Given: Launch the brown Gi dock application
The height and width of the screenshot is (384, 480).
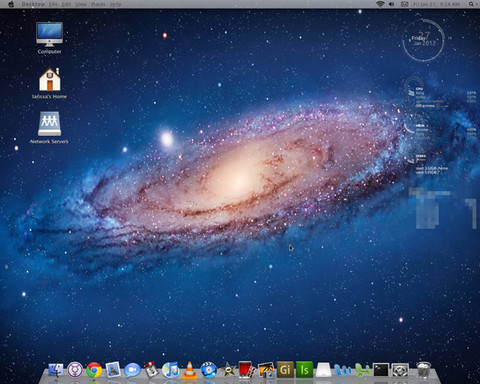Looking at the screenshot, I should [x=285, y=370].
